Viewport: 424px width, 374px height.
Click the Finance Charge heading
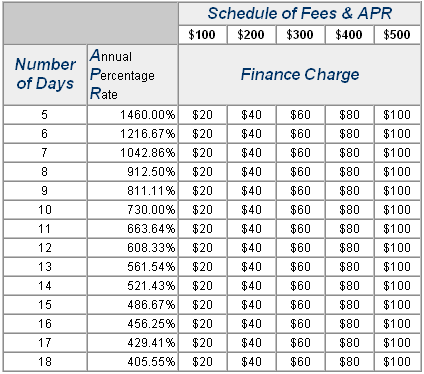299,75
